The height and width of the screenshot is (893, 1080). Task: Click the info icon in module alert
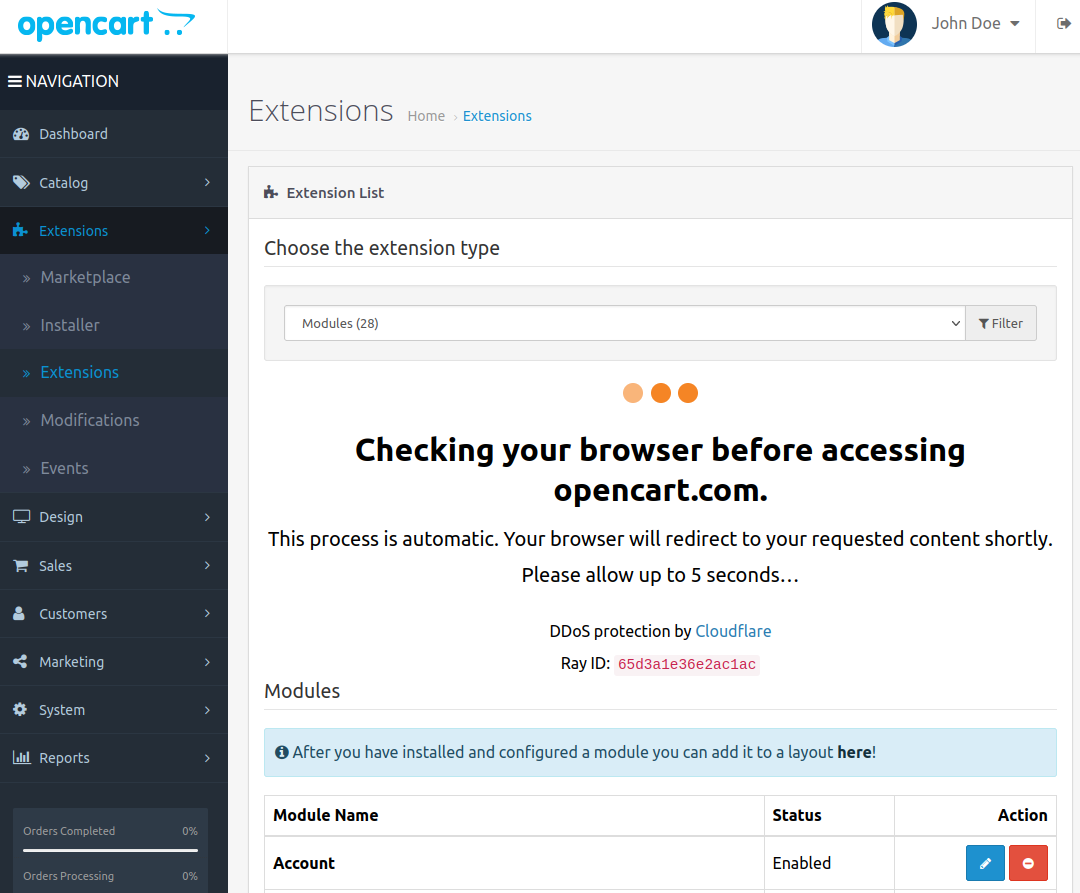[282, 752]
